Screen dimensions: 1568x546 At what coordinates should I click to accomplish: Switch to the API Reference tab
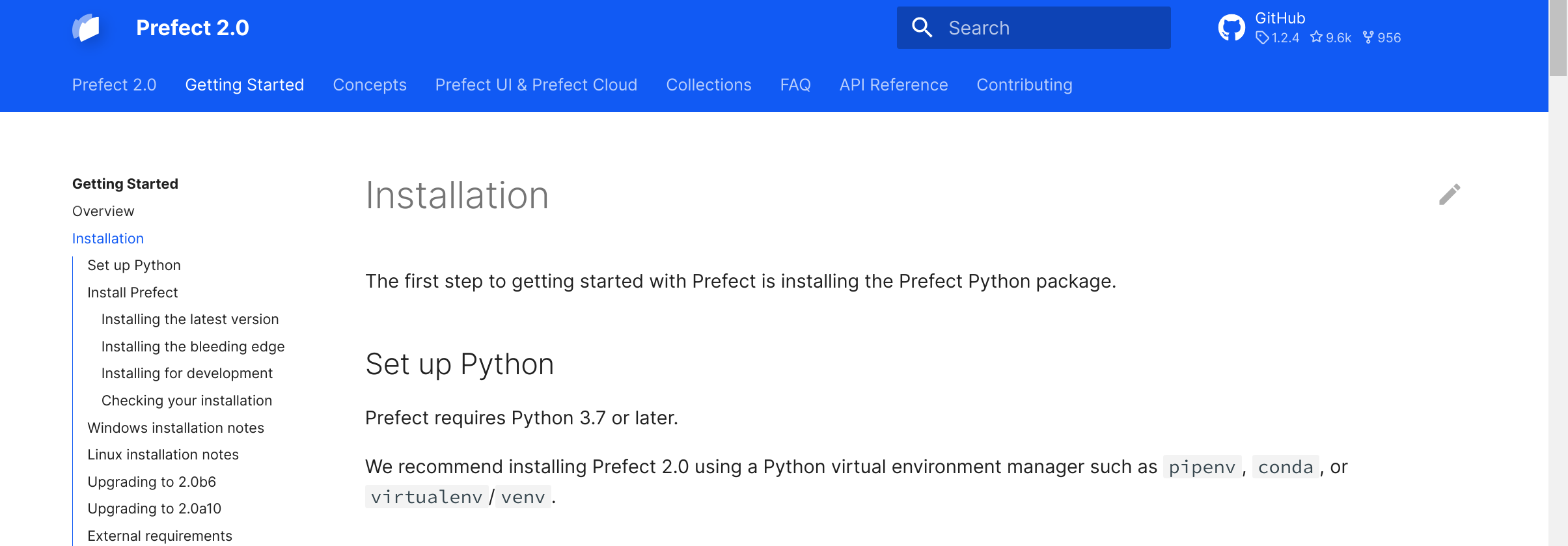coord(893,85)
